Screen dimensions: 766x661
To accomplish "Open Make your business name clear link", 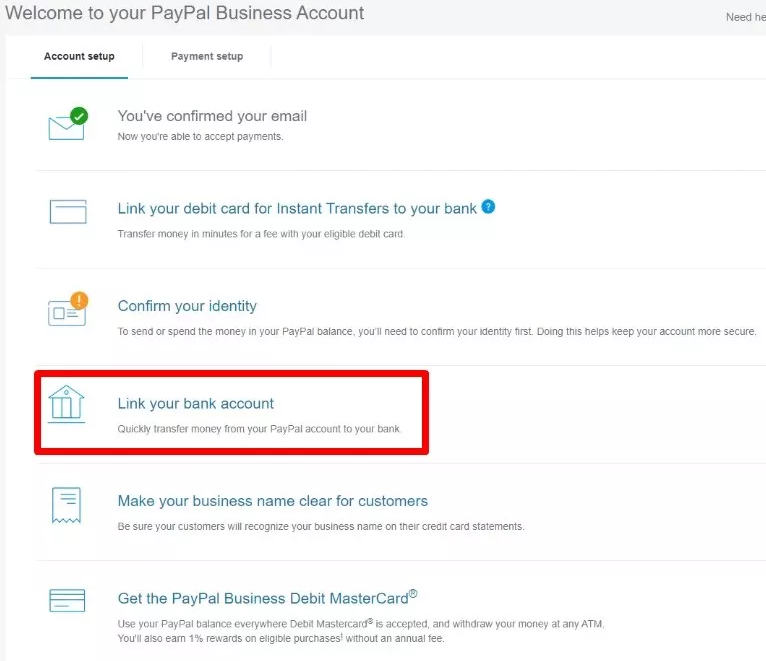I will click(x=272, y=501).
